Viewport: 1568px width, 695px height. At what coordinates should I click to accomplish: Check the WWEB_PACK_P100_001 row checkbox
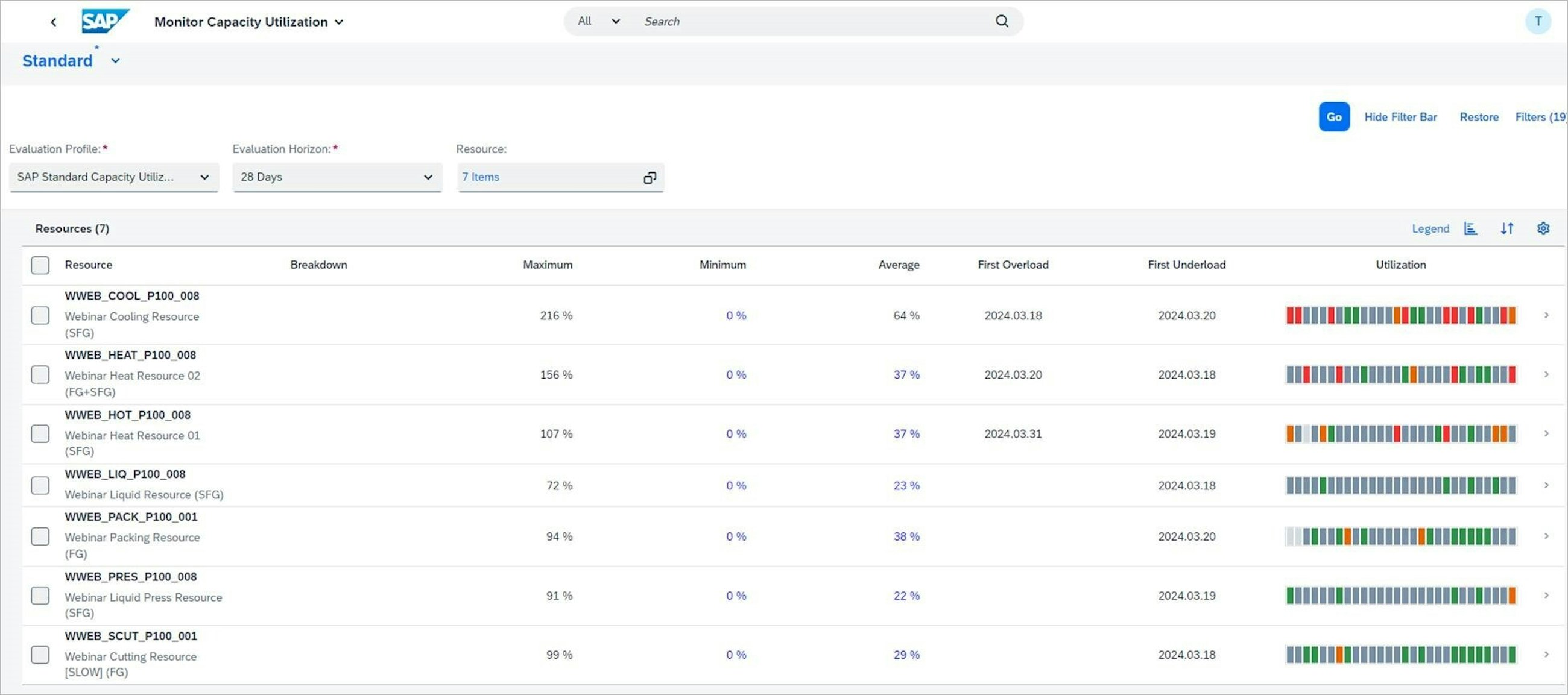tap(40, 536)
